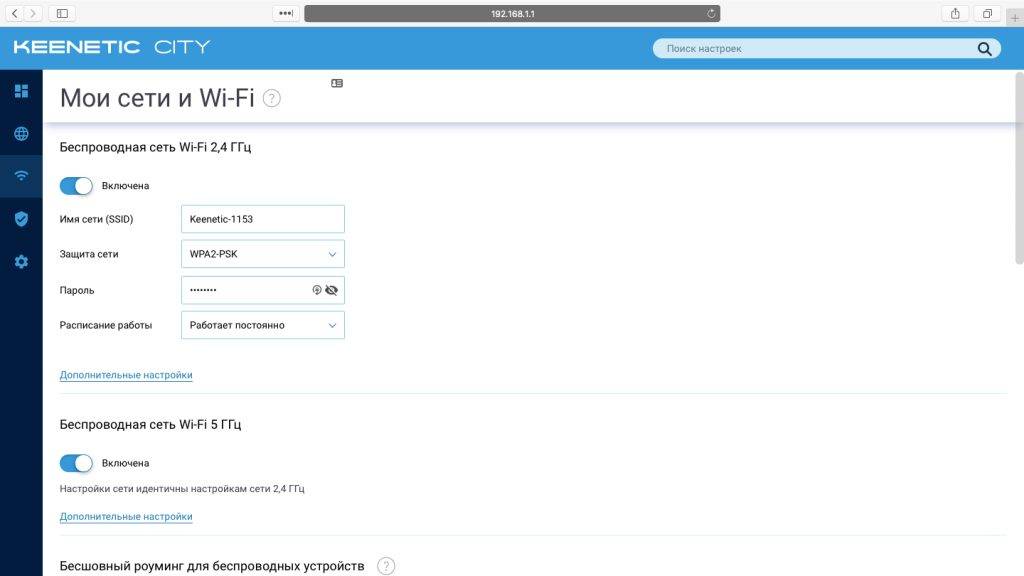Open Дополнительные настройки for the 5 ГГц network
The height and width of the screenshot is (576, 1024).
point(126,517)
